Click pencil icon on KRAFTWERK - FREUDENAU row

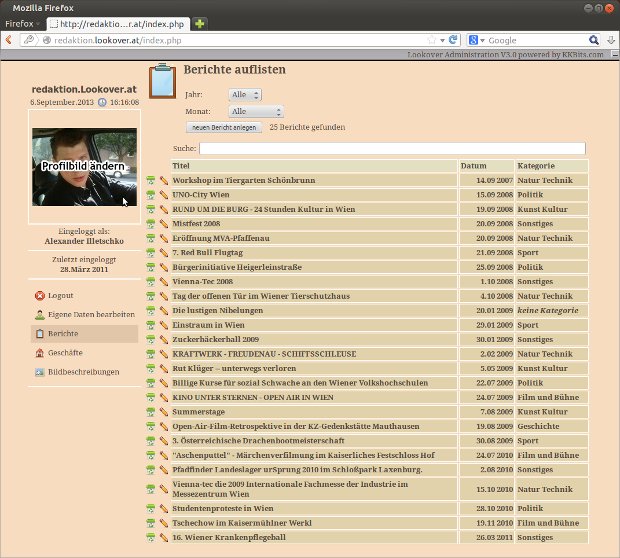[164, 354]
